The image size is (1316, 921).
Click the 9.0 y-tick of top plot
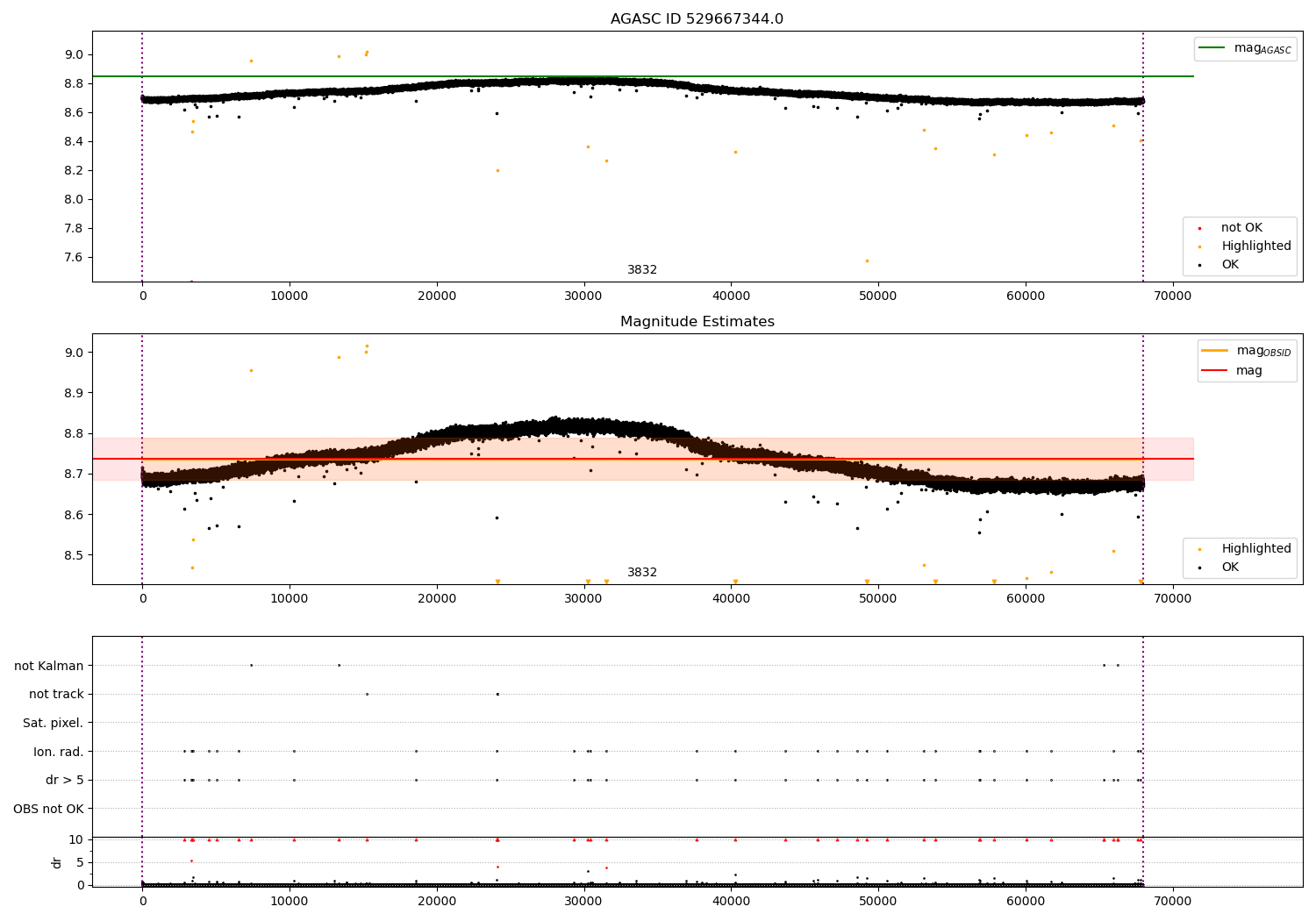(74, 54)
